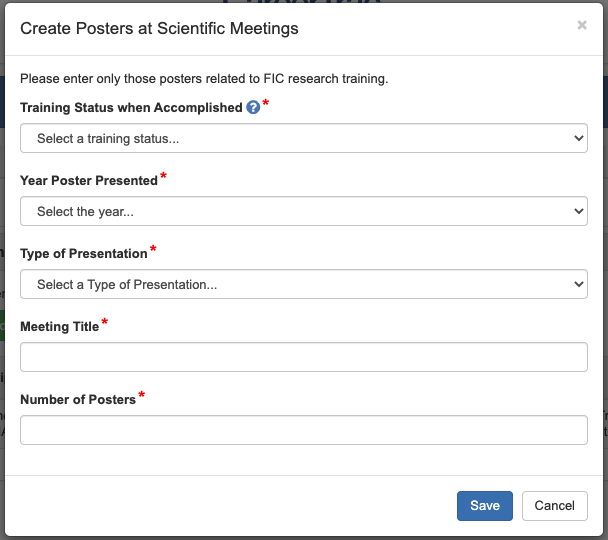Click the required asterisk beside Type of Presentation
This screenshot has height=540, width=608.
153,251
